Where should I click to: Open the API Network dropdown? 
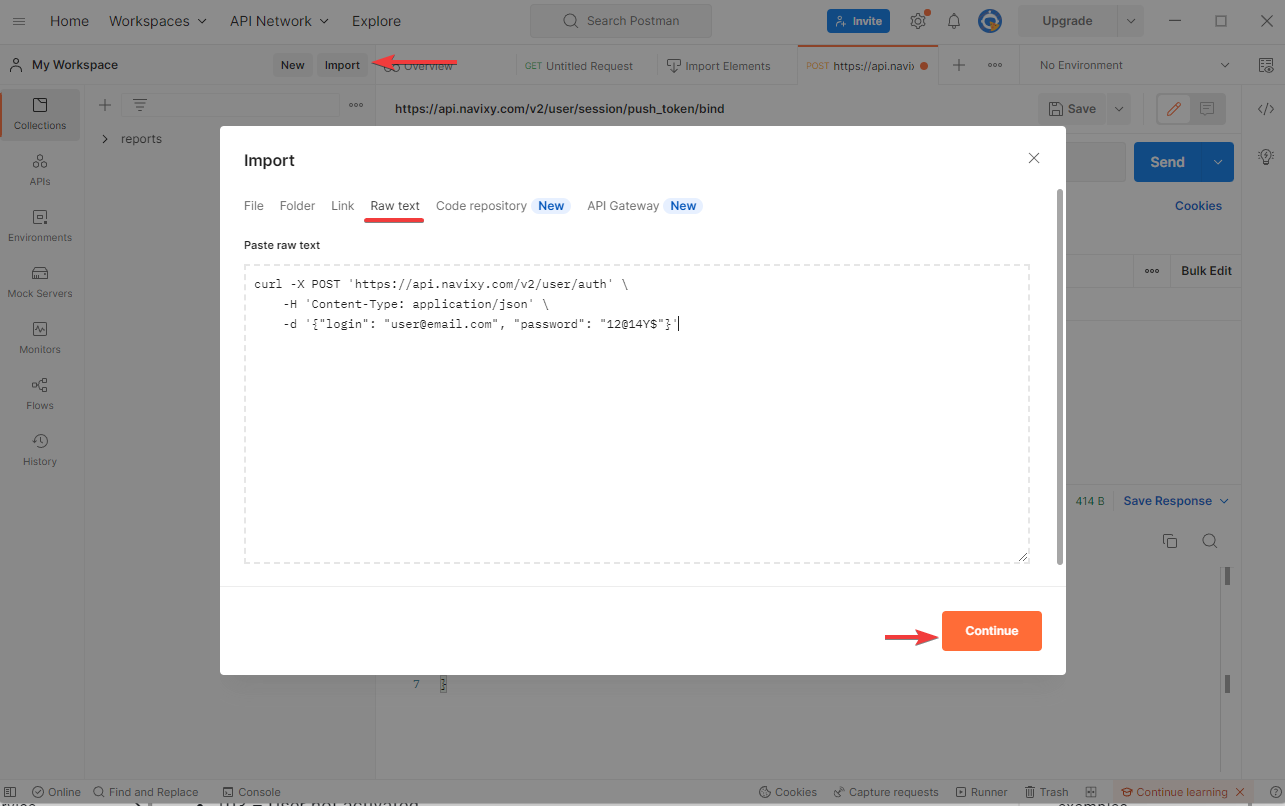pos(279,21)
